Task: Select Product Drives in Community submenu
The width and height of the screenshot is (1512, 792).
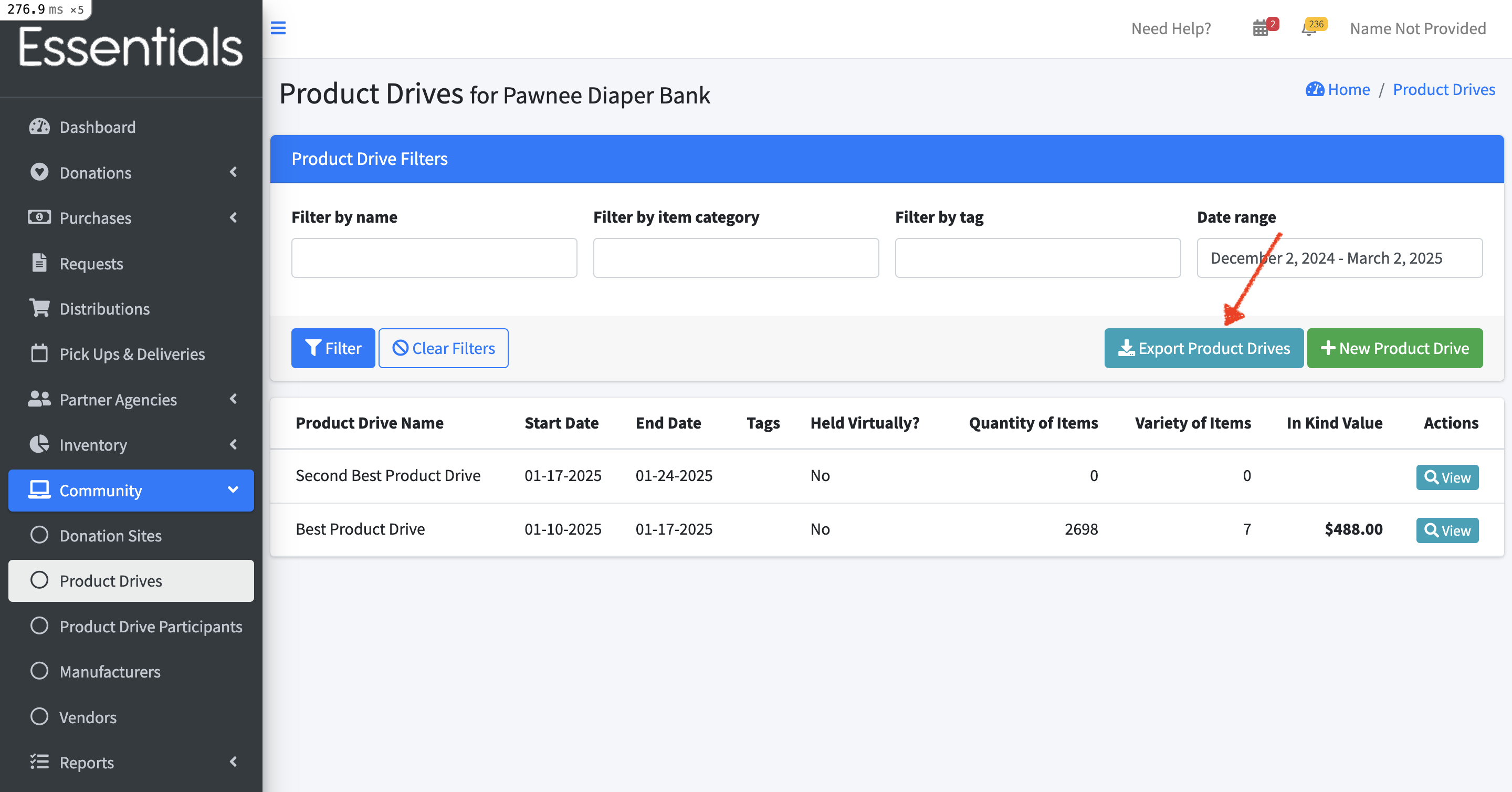Action: (131, 581)
